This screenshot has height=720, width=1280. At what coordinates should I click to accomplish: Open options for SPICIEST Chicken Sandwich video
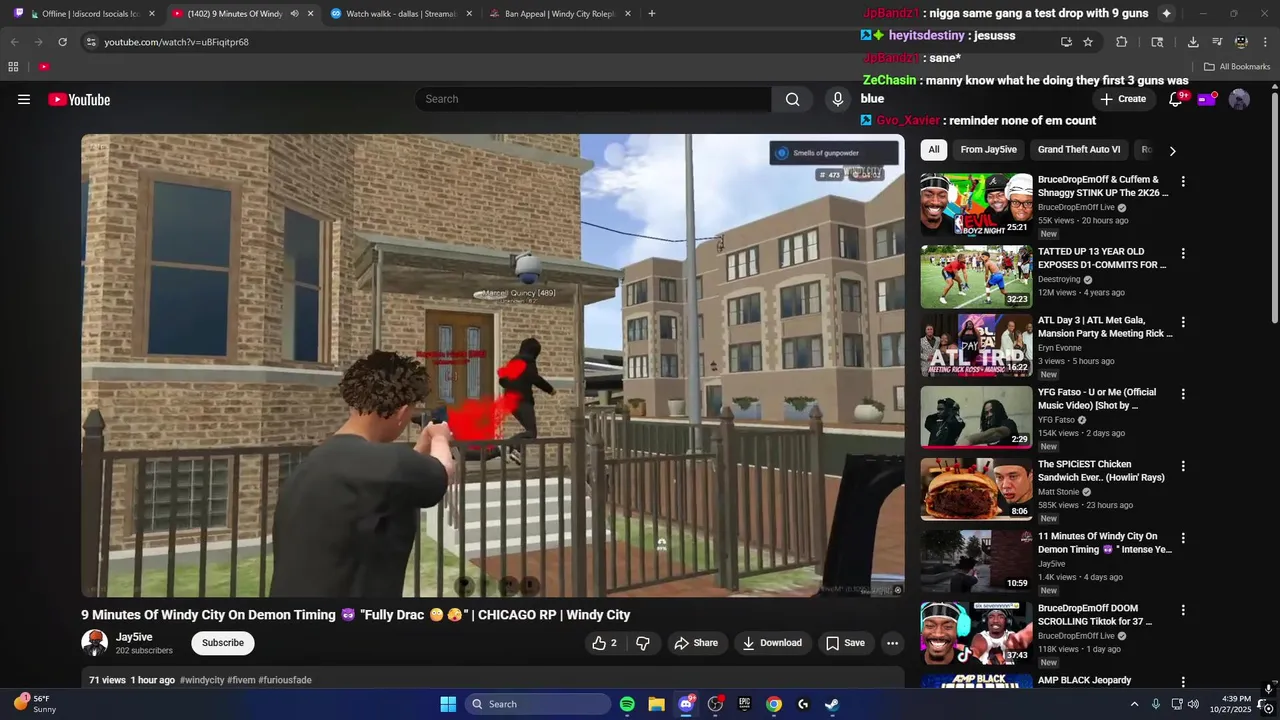tap(1183, 466)
